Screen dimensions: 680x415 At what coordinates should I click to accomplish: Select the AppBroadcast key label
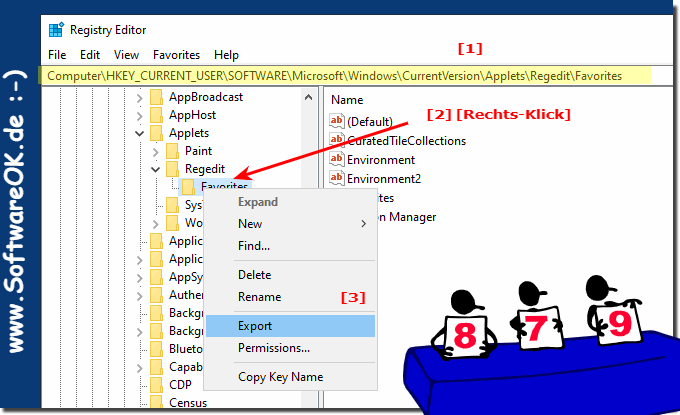pyautogui.click(x=206, y=97)
